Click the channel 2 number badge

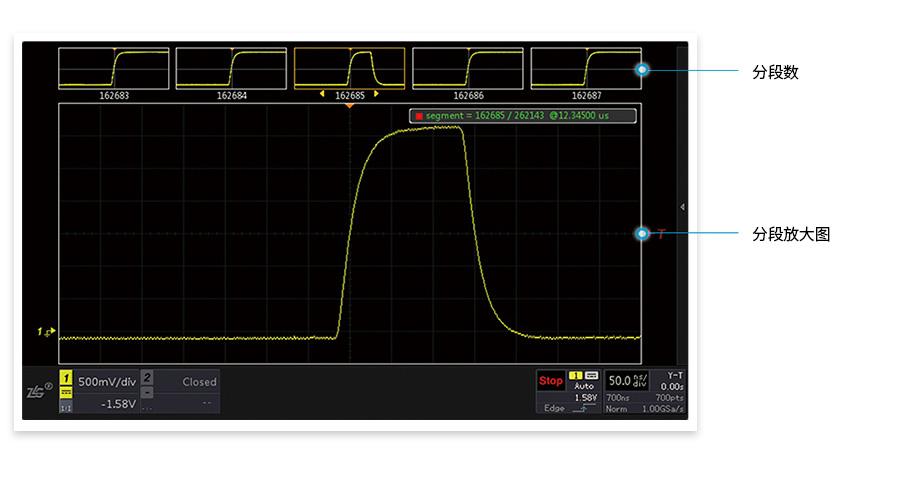pyautogui.click(x=146, y=377)
